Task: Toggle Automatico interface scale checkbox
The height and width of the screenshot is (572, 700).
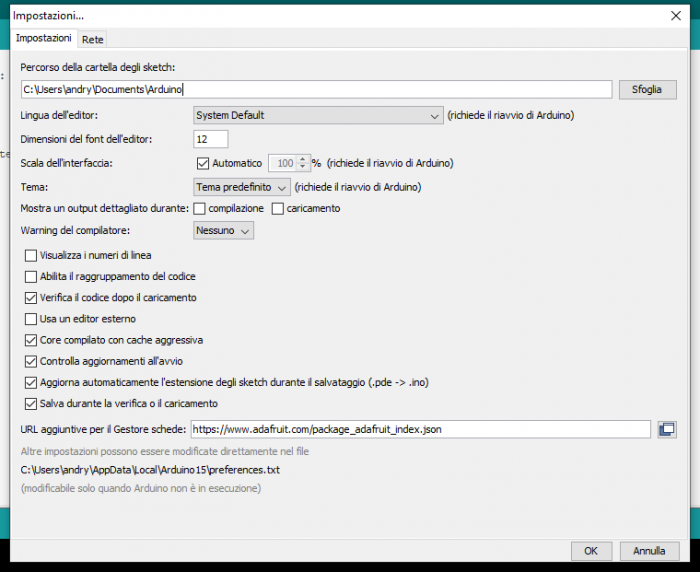Action: [204, 162]
